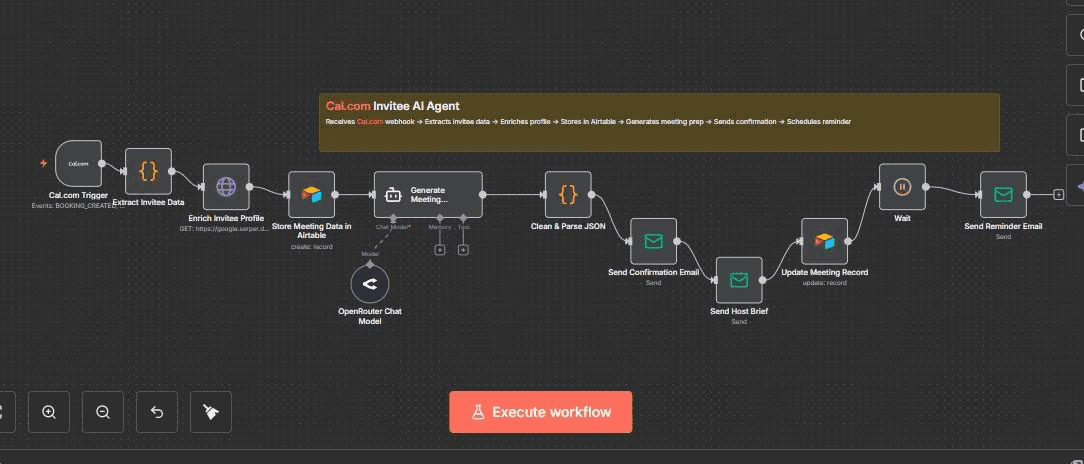Select the Send Confirmation Email node

653,241
